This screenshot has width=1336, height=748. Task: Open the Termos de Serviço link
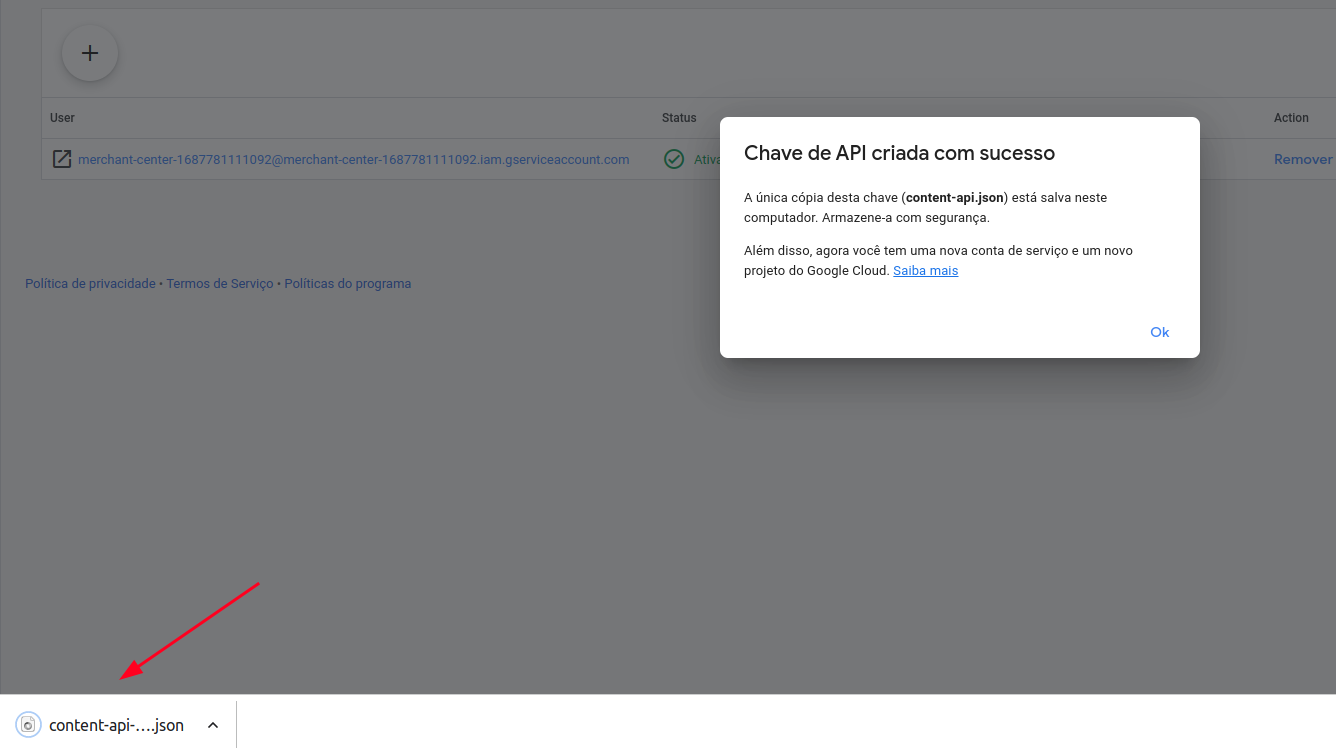[x=220, y=284]
